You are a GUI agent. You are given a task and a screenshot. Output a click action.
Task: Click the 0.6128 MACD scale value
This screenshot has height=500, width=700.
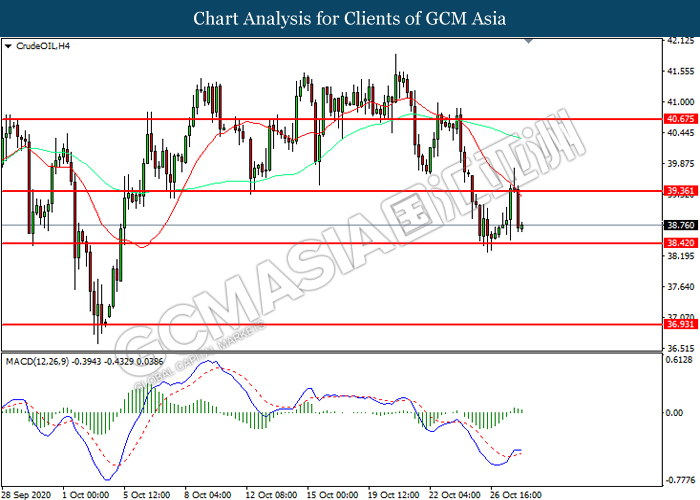[x=681, y=360]
